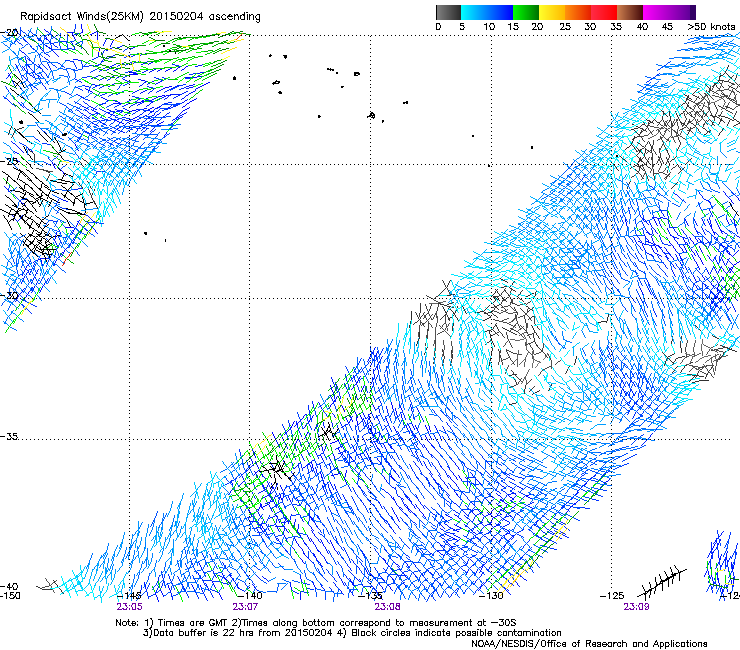Image resolution: width=740 pixels, height=650 pixels.
Task: Select the 23:09 pass time label
Action: point(636,607)
